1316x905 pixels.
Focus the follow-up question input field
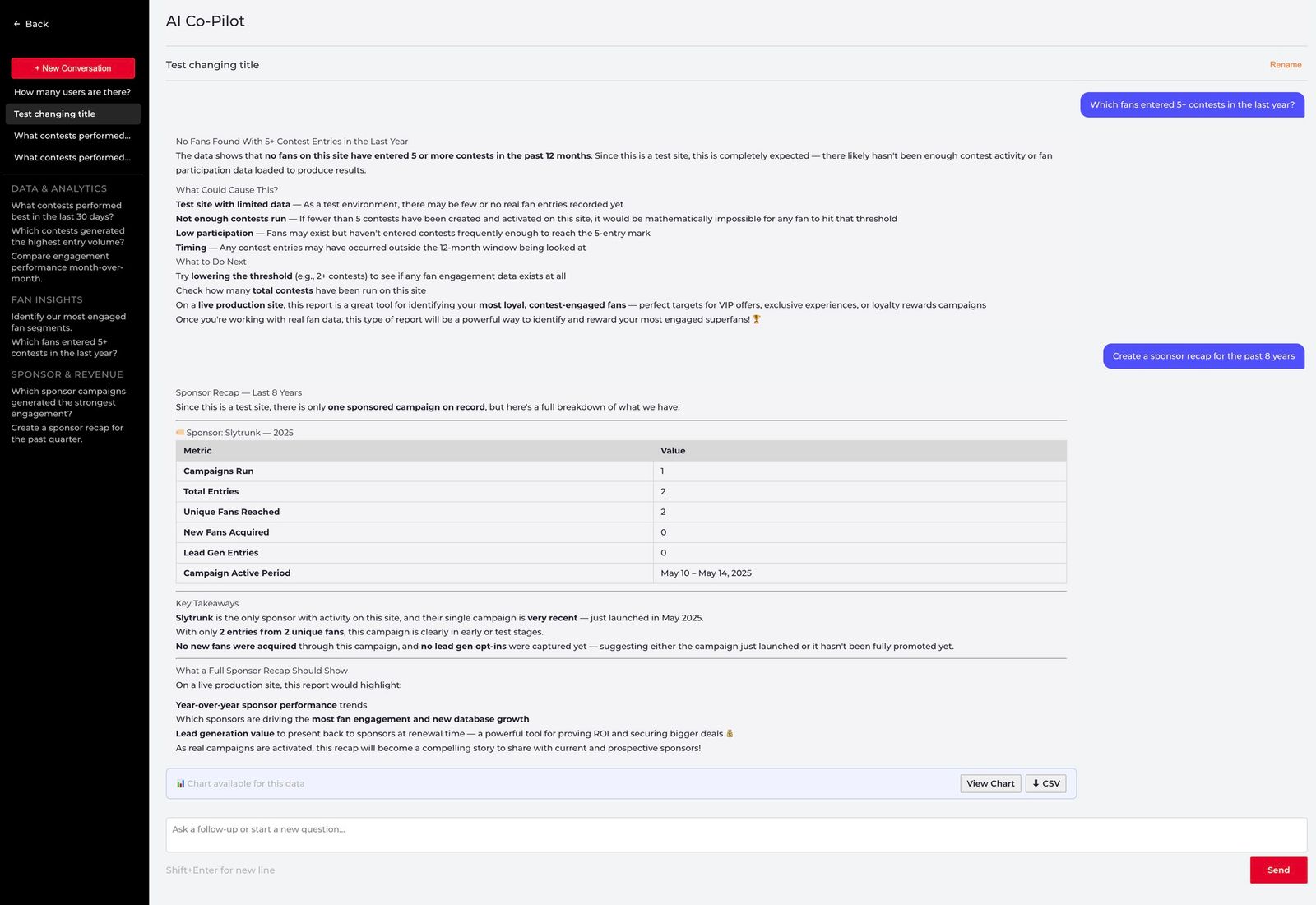point(736,835)
